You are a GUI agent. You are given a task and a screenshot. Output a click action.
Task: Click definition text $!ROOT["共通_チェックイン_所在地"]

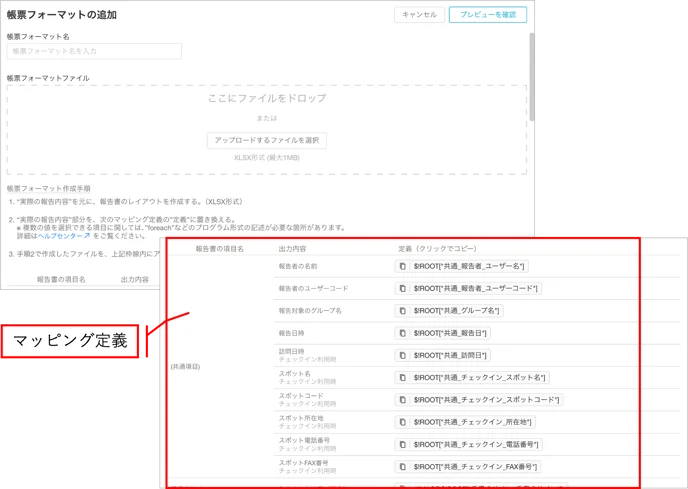coord(472,422)
